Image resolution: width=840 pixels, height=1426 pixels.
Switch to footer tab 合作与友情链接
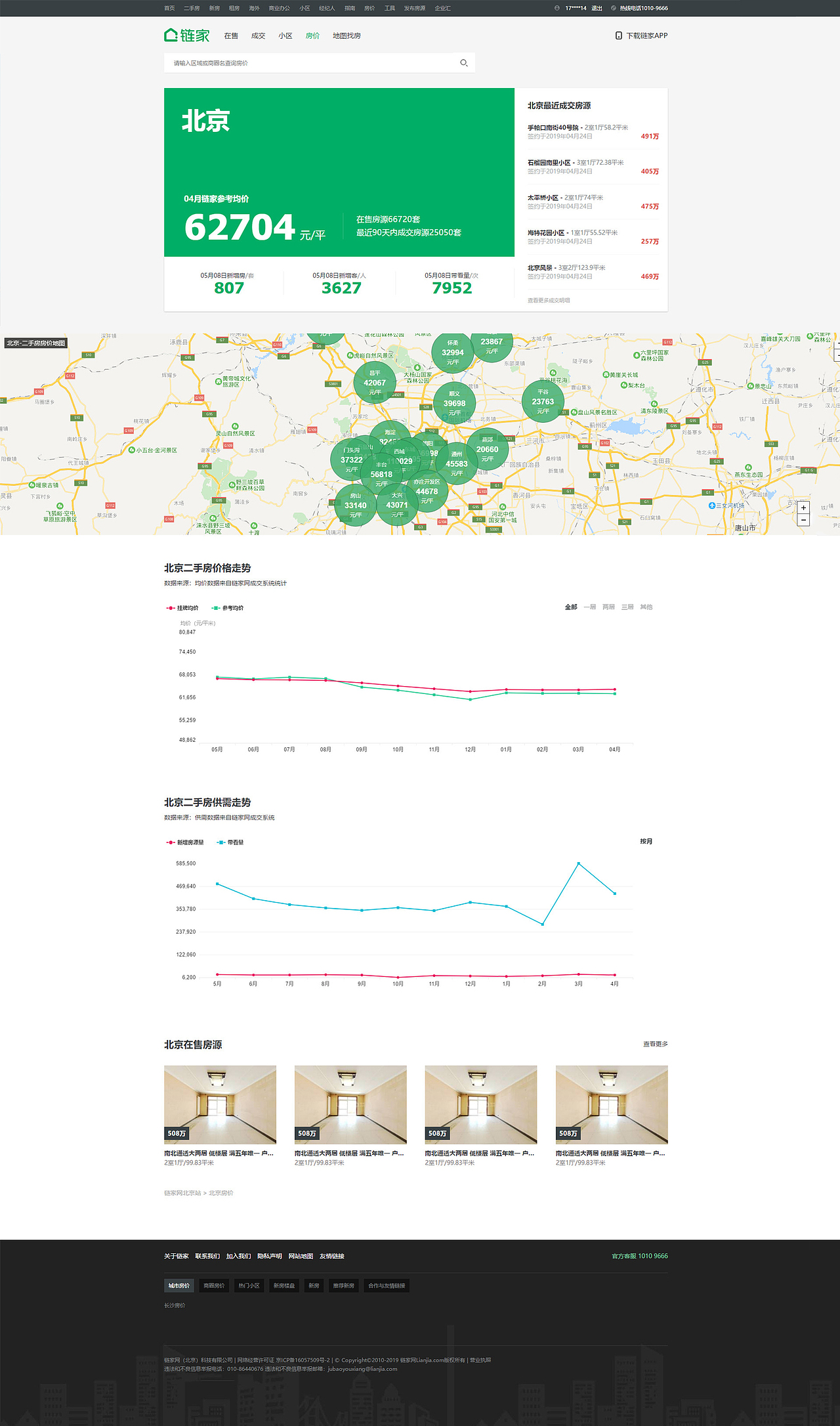(387, 1286)
